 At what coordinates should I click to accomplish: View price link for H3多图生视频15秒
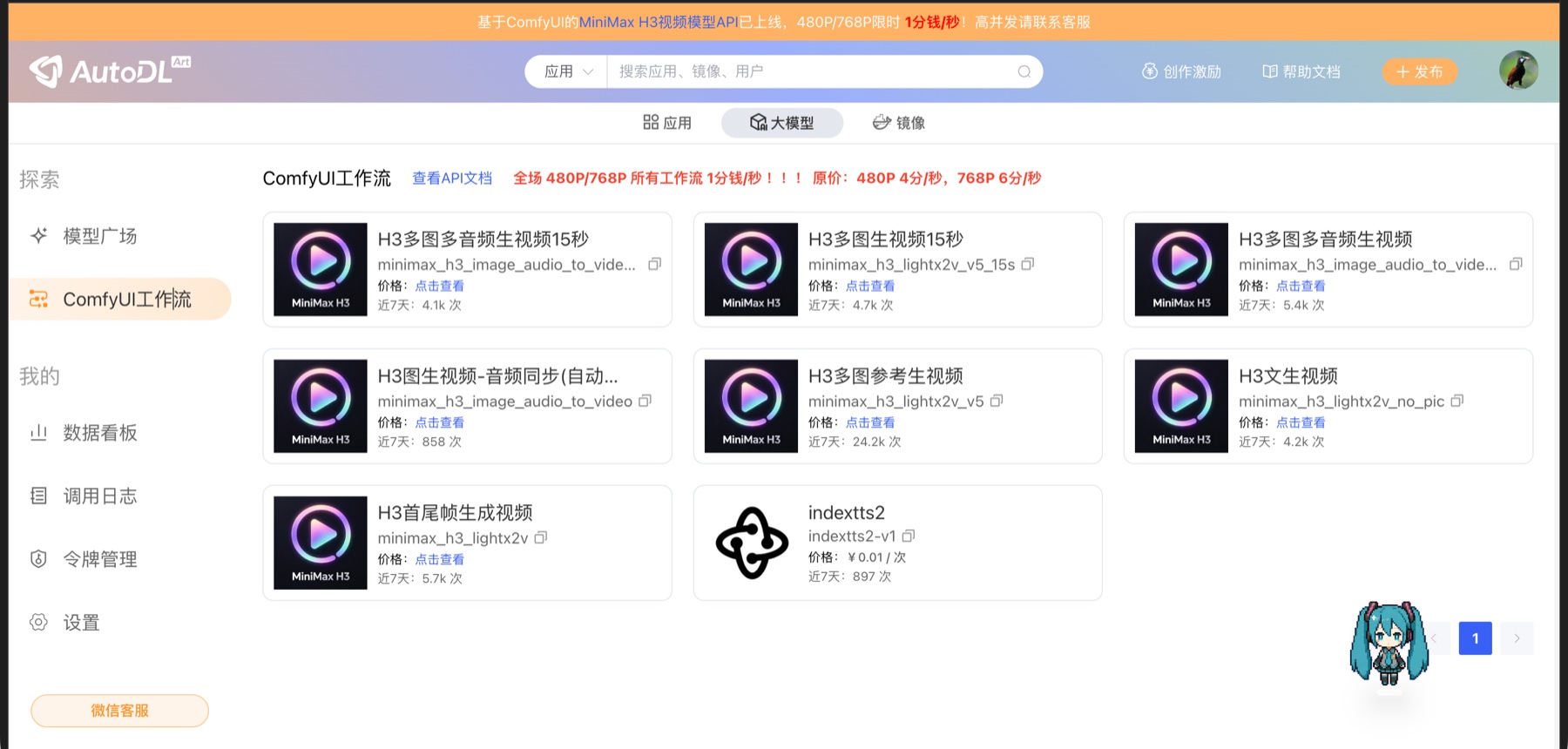pyautogui.click(x=870, y=286)
